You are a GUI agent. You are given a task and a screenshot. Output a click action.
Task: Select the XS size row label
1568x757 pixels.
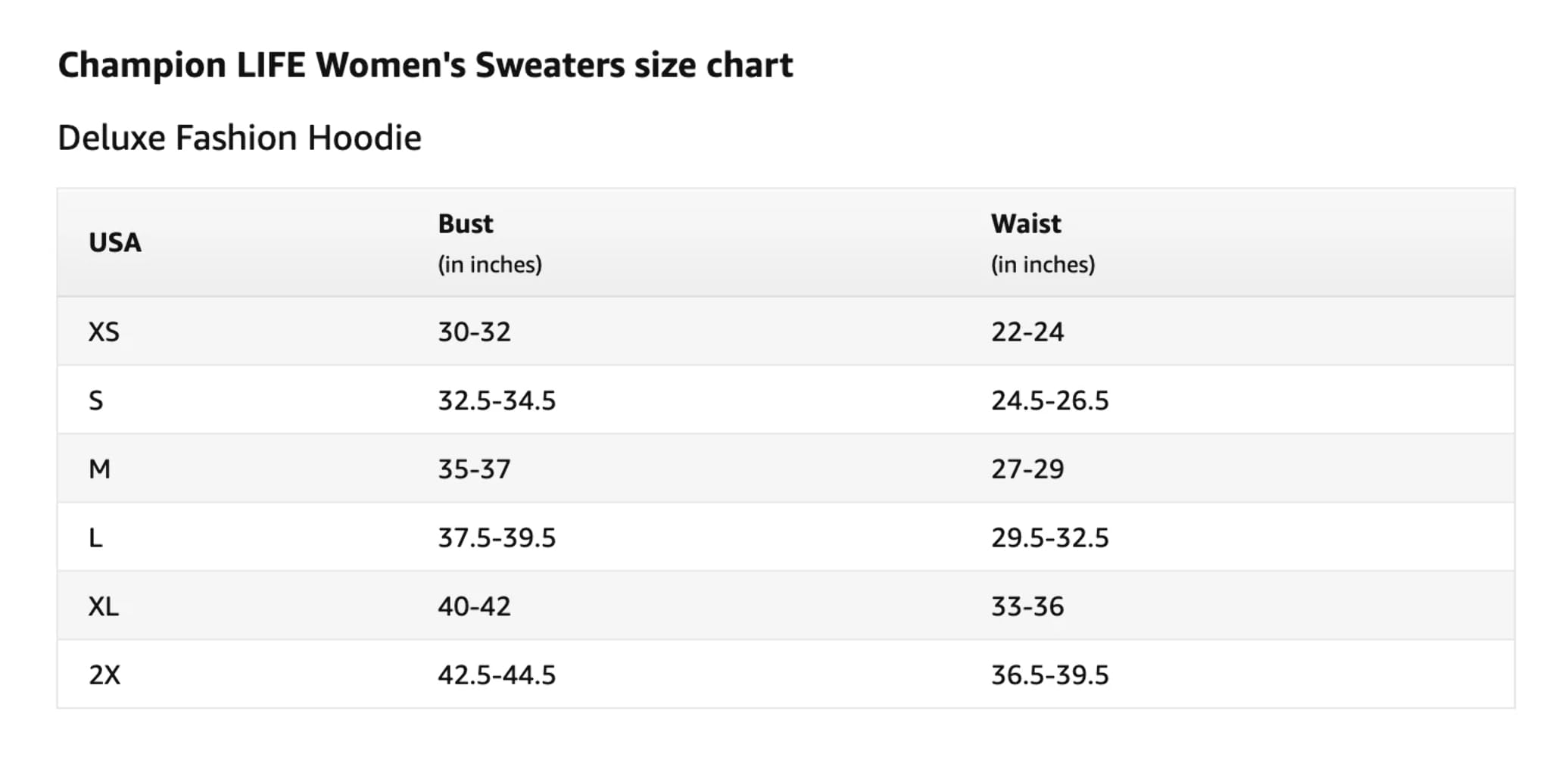(x=104, y=332)
